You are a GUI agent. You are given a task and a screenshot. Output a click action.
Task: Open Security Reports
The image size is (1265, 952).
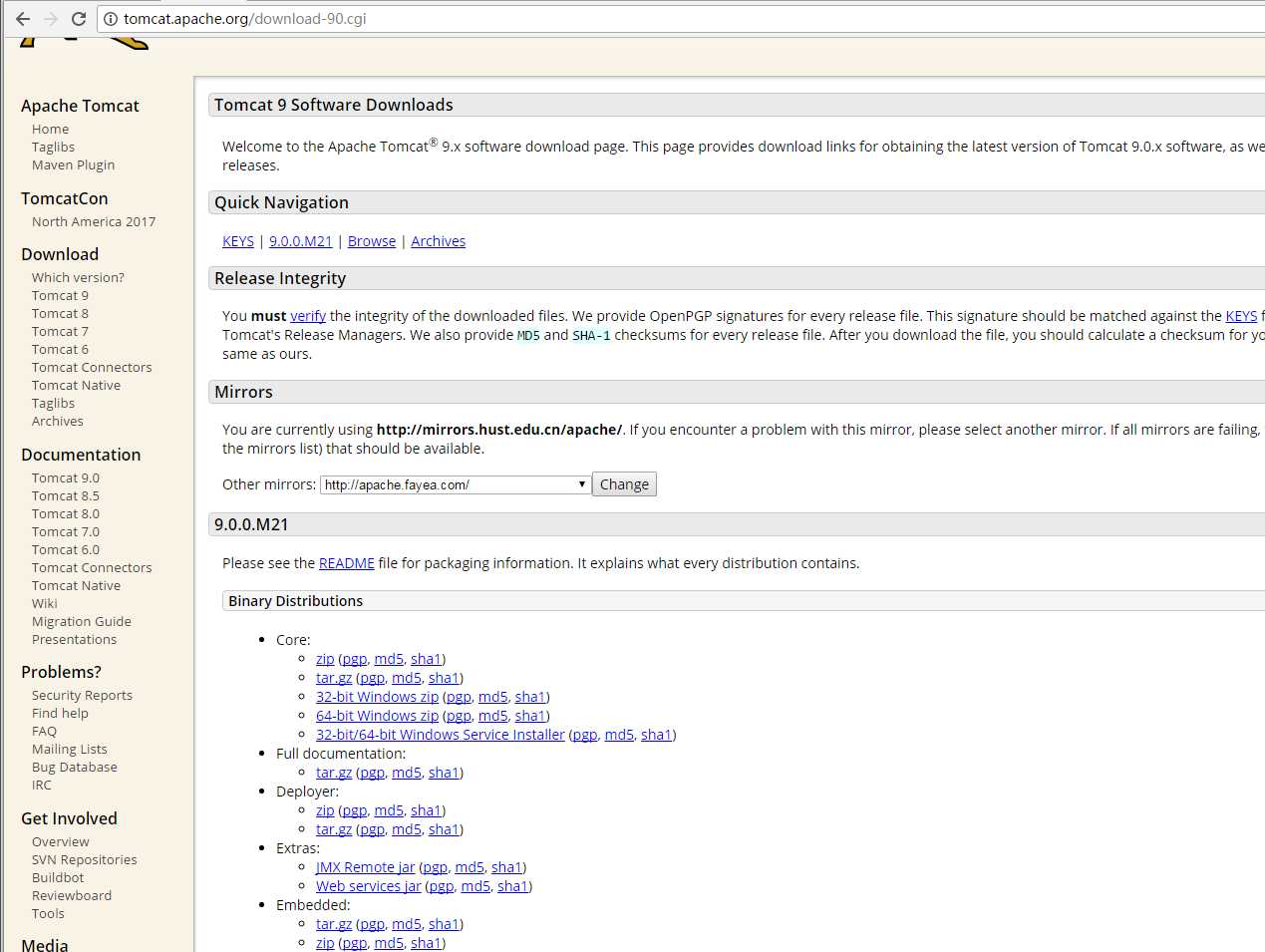pyautogui.click(x=82, y=696)
